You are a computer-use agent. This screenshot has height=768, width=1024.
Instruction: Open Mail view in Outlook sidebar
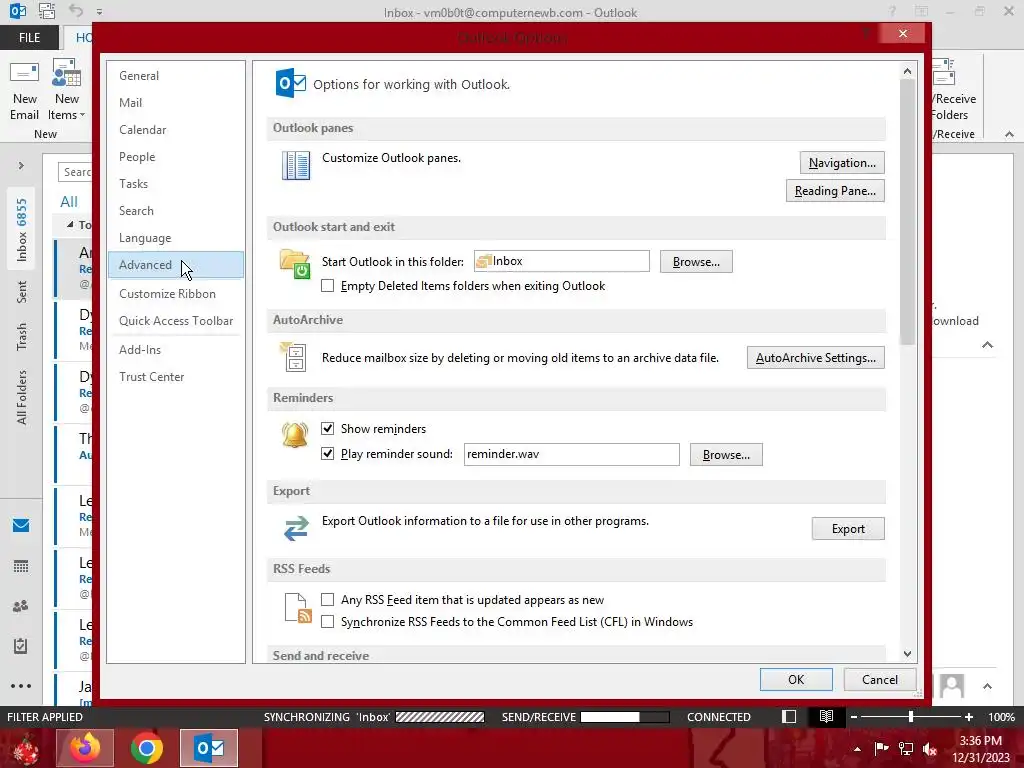[x=21, y=525]
